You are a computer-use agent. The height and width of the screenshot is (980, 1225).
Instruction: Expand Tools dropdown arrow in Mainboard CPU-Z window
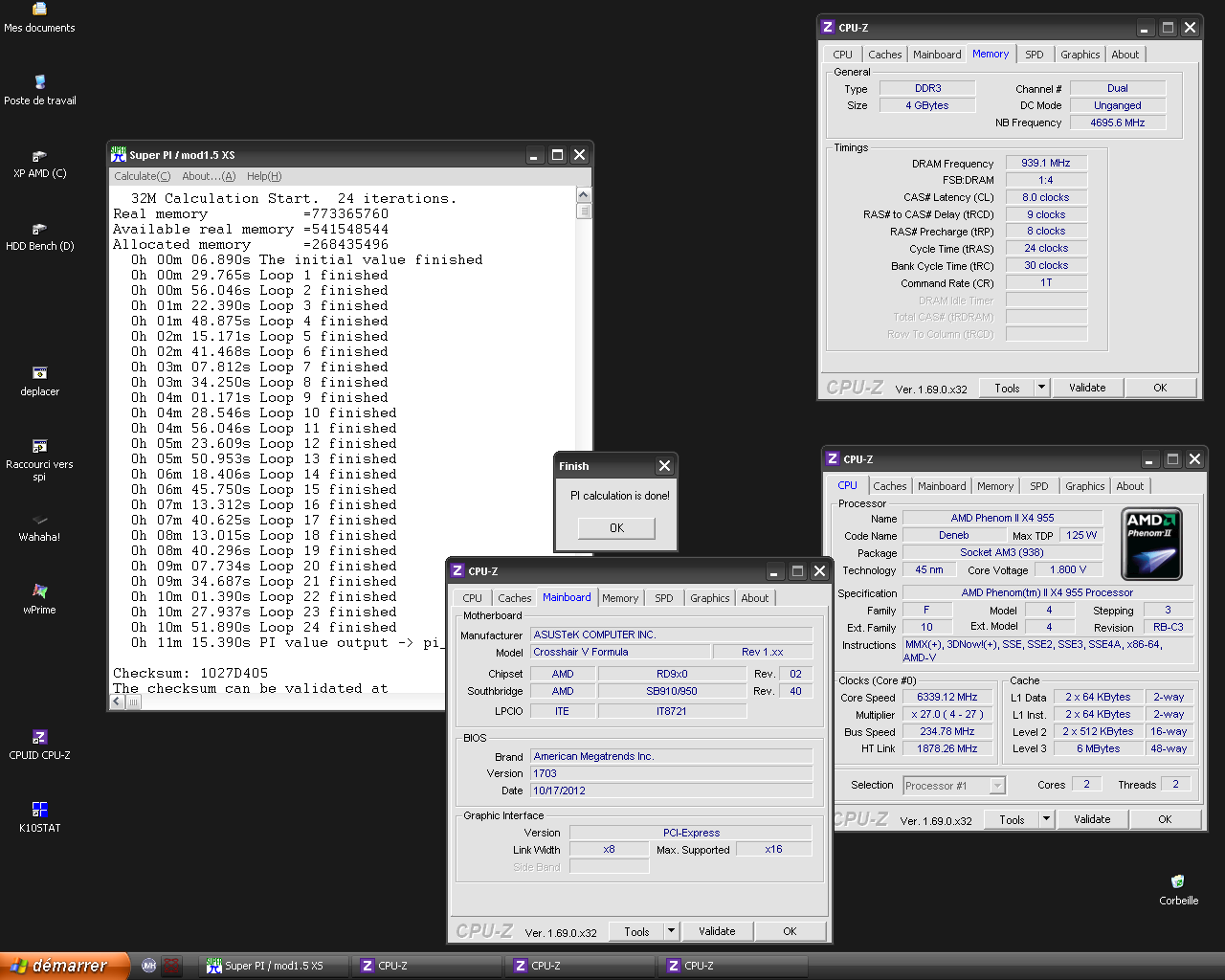point(672,931)
